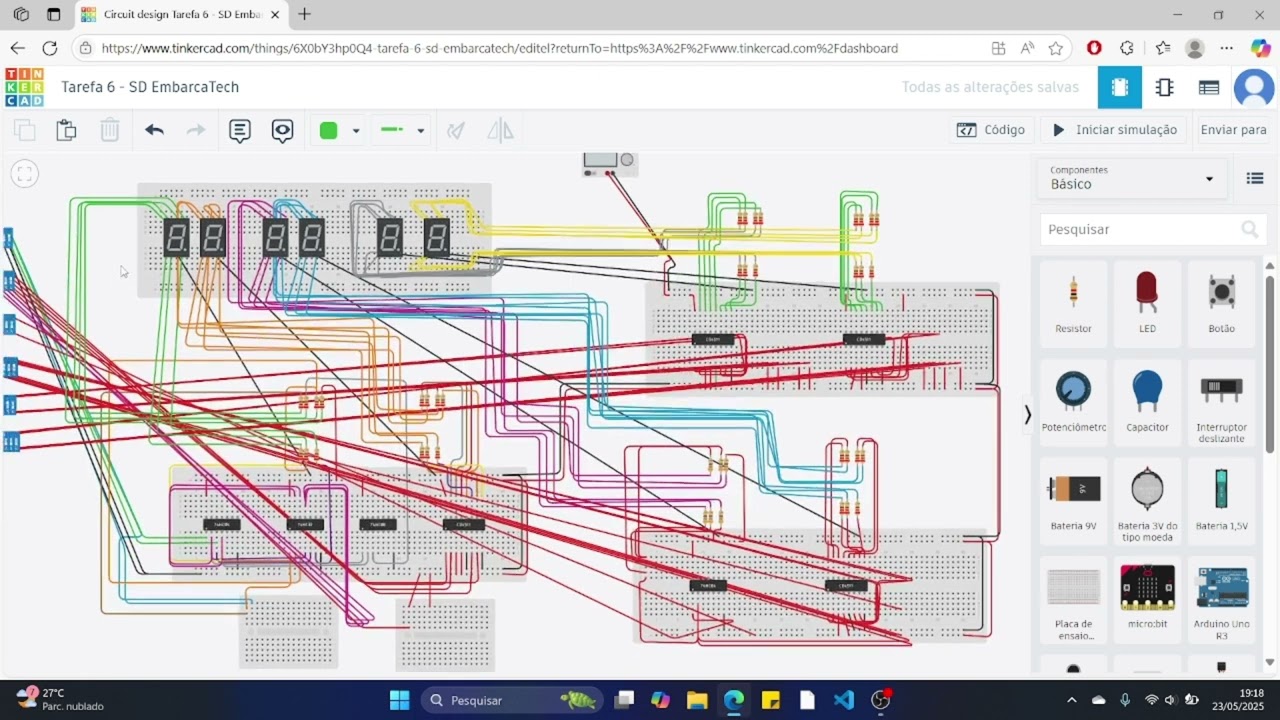This screenshot has height=720, width=1280.
Task: Go back in browser
Action: [18, 48]
